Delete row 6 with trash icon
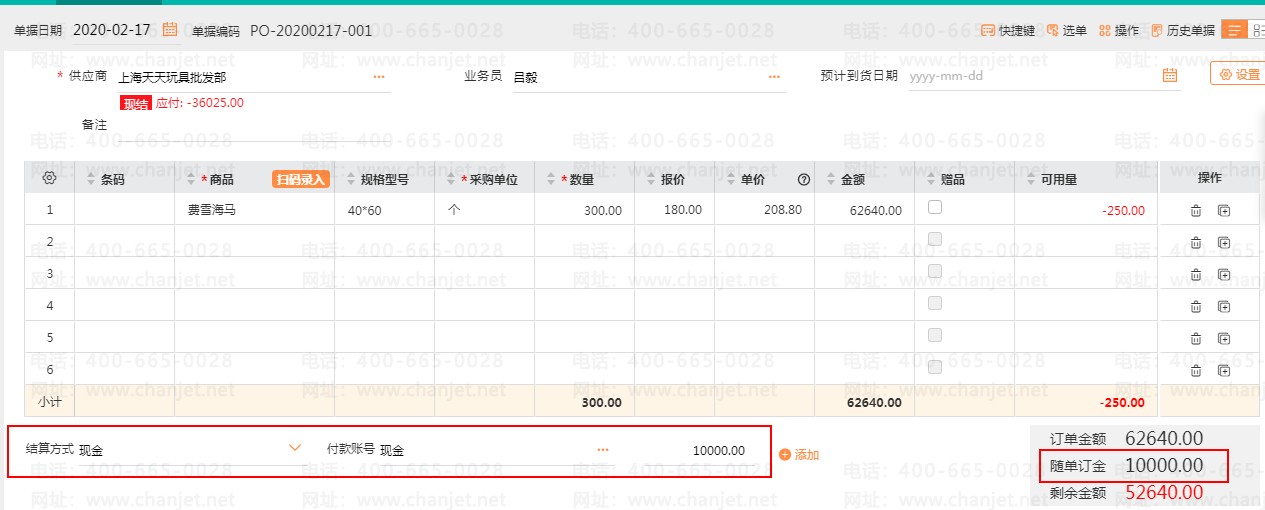 [x=1195, y=370]
